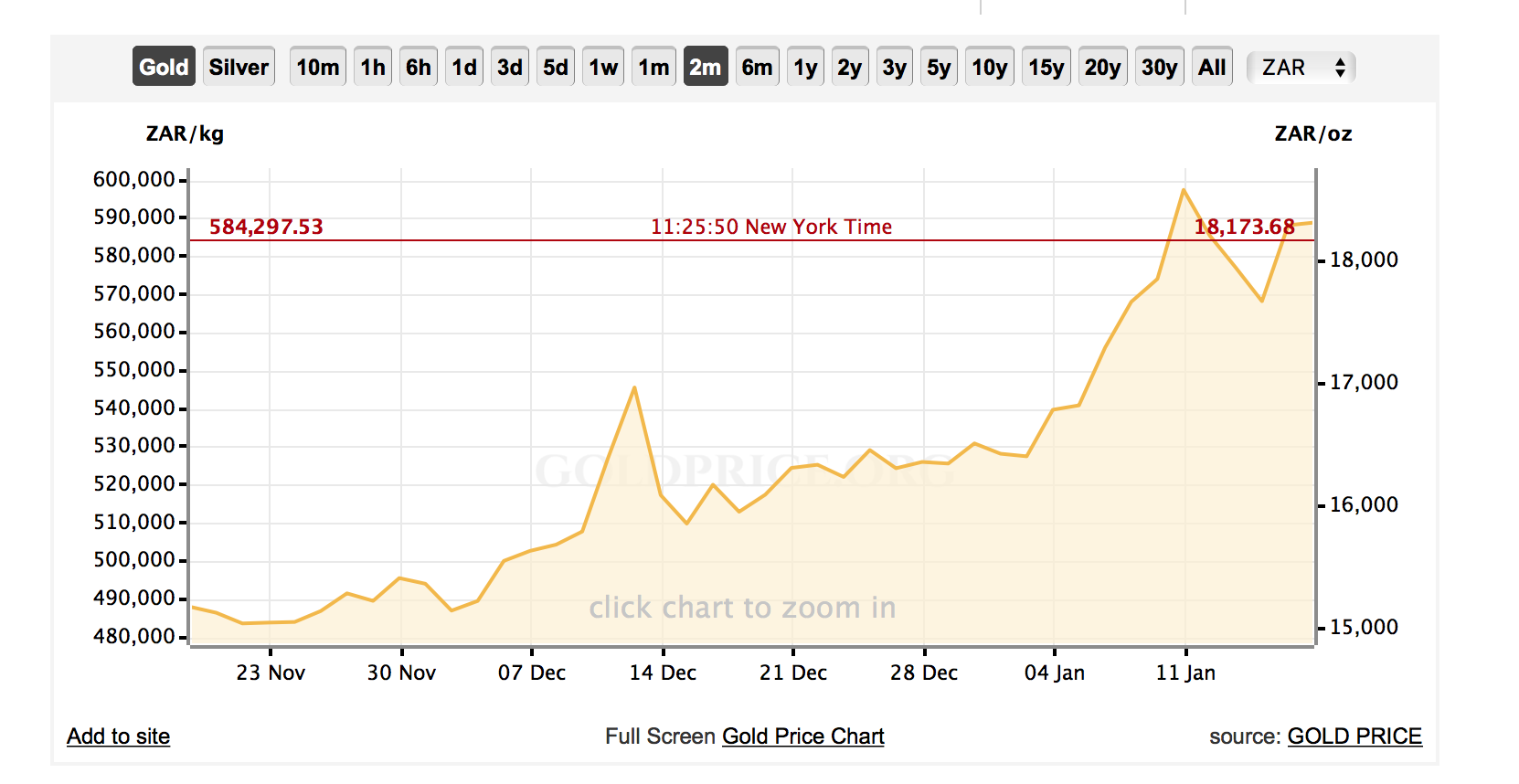Show the 30y chart range
The height and width of the screenshot is (784, 1519).
[1159, 67]
